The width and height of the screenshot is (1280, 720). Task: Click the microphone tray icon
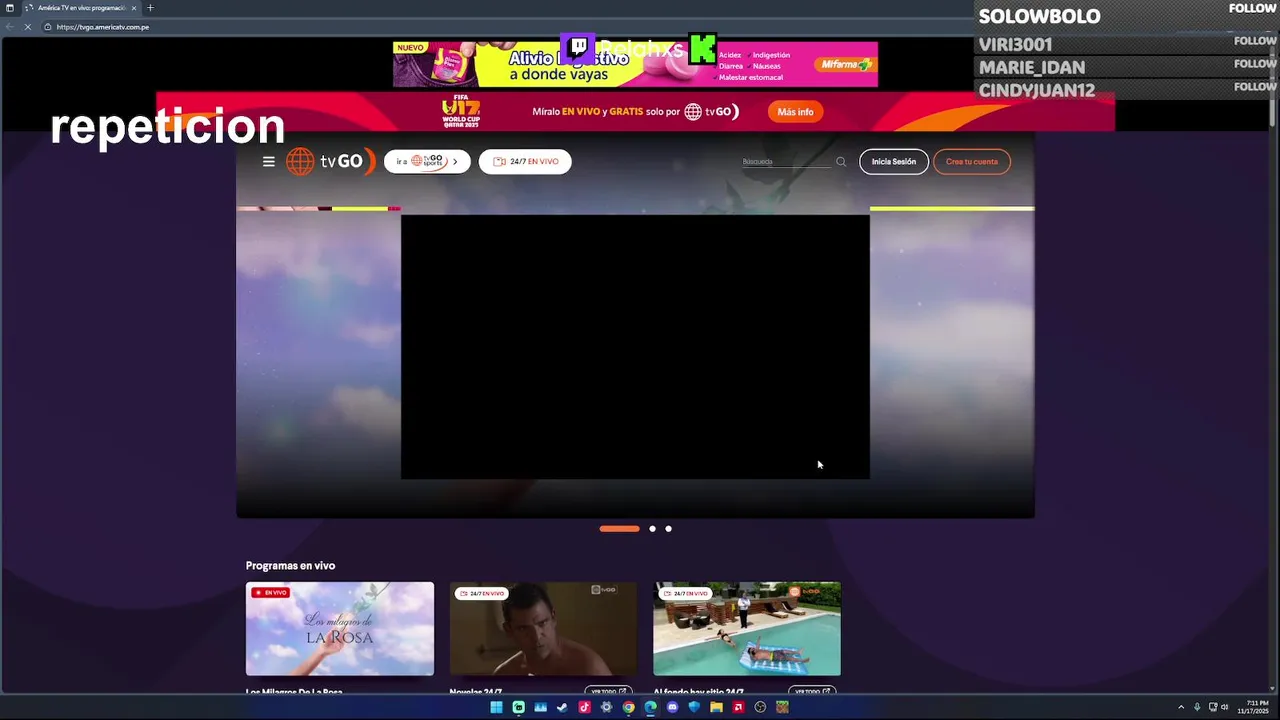click(x=1197, y=707)
